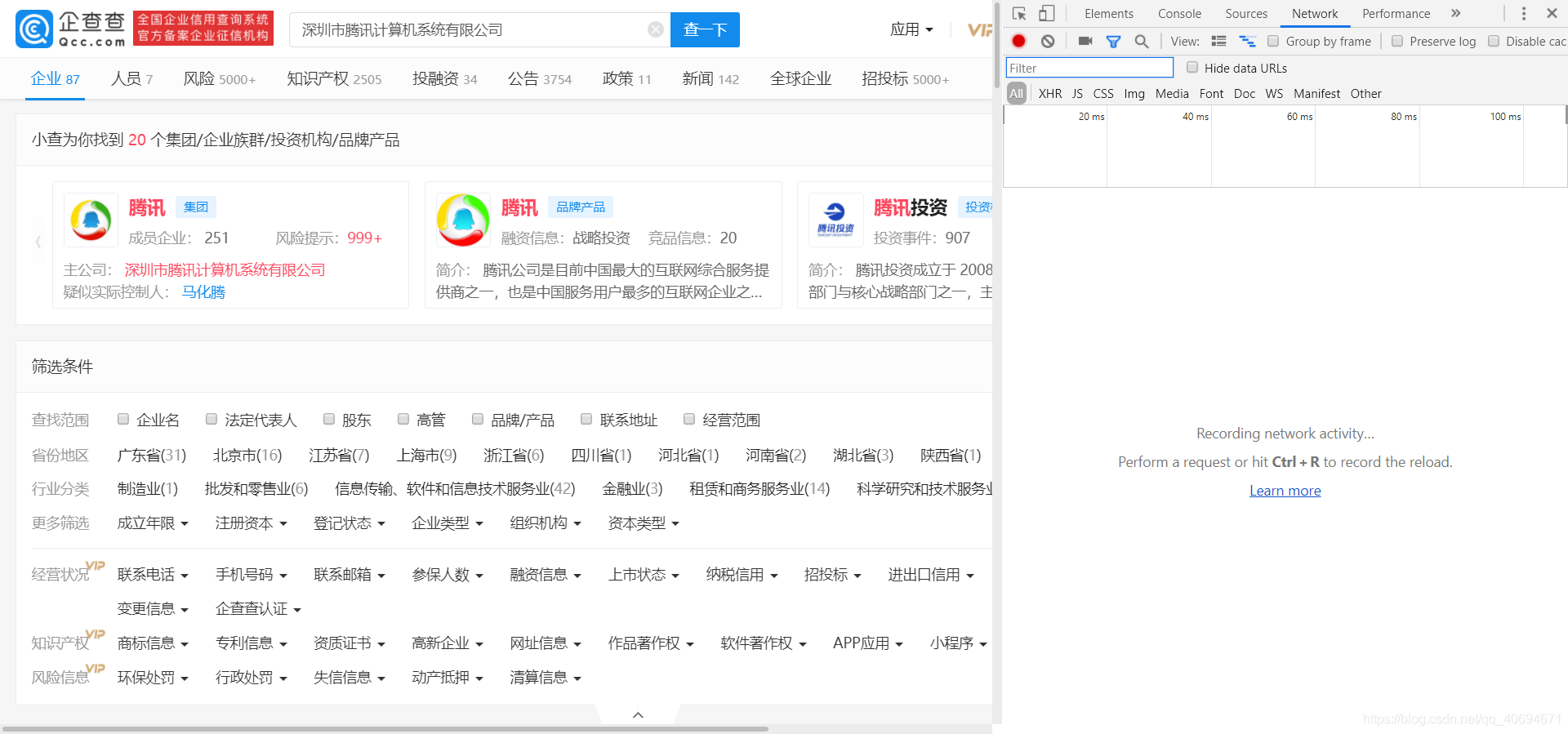
Task: Expand the 资本类型 dropdown
Action: [643, 523]
